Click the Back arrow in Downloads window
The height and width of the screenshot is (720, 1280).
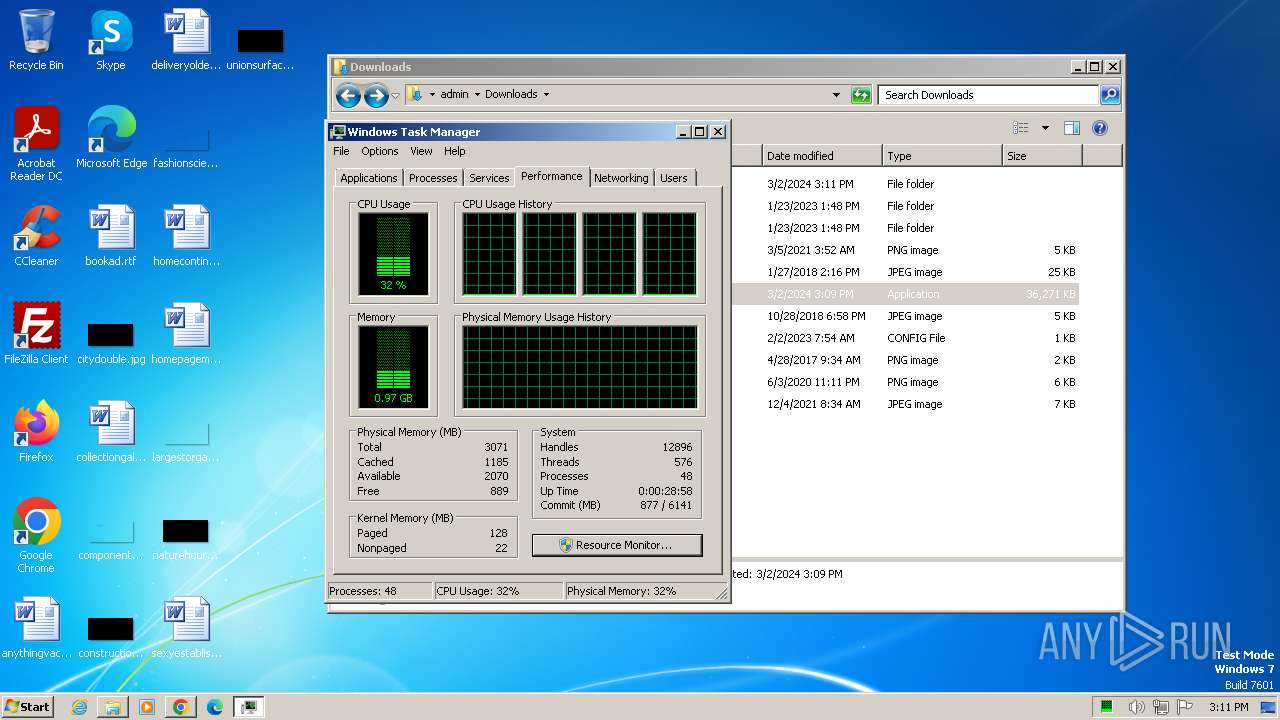point(348,96)
